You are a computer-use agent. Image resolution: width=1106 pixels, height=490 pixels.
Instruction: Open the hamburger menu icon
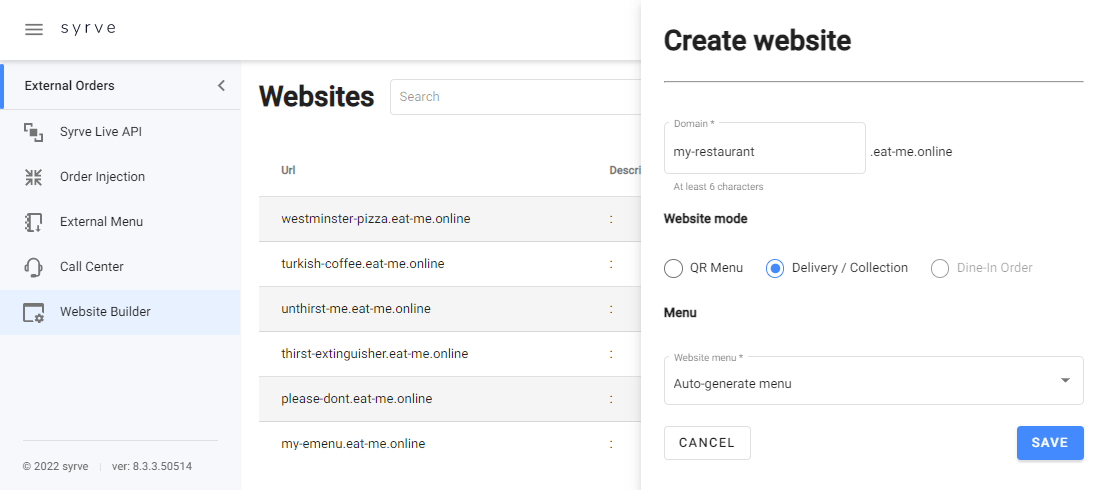(x=34, y=29)
